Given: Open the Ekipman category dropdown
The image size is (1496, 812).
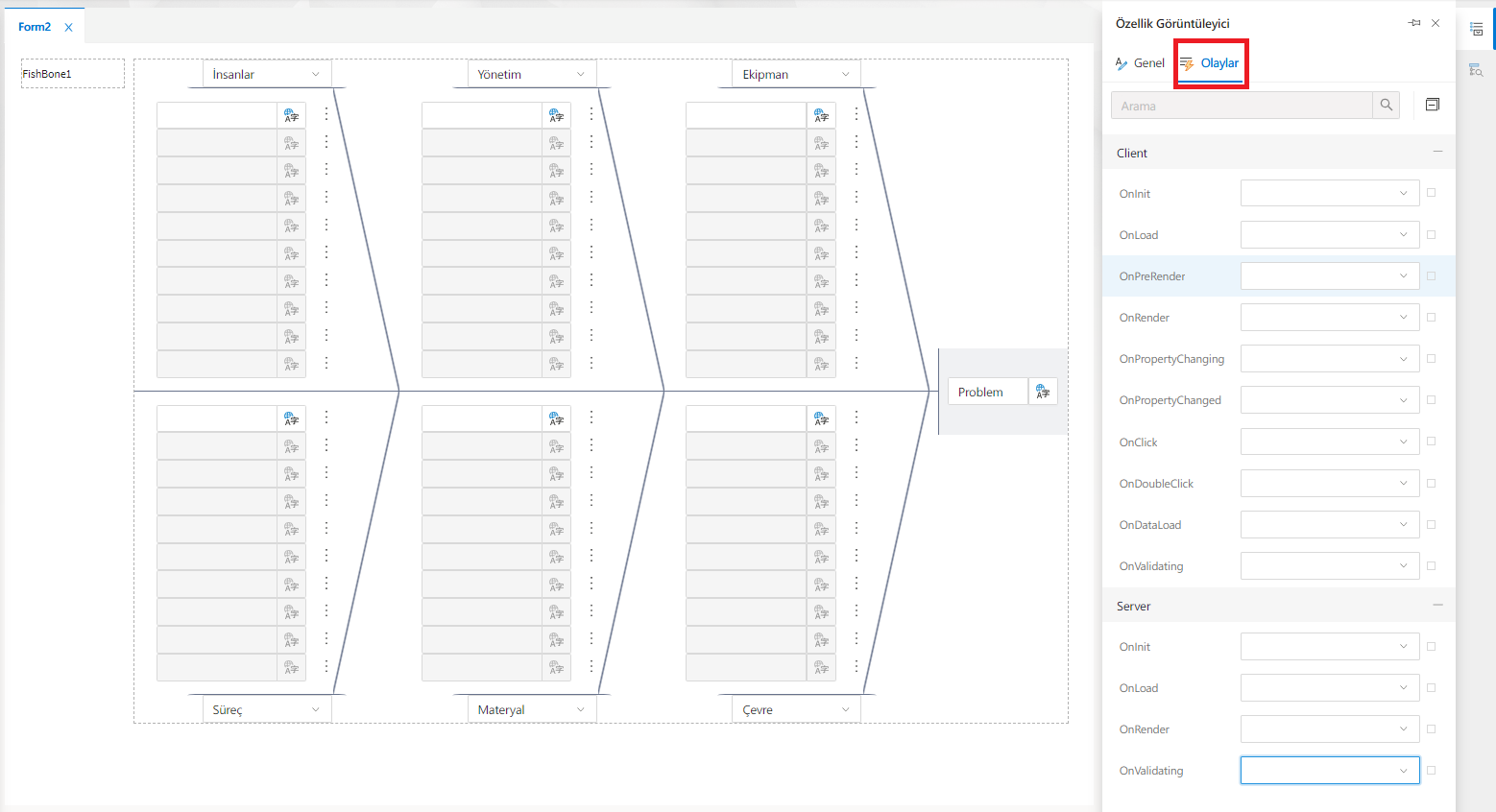Looking at the screenshot, I should point(797,74).
